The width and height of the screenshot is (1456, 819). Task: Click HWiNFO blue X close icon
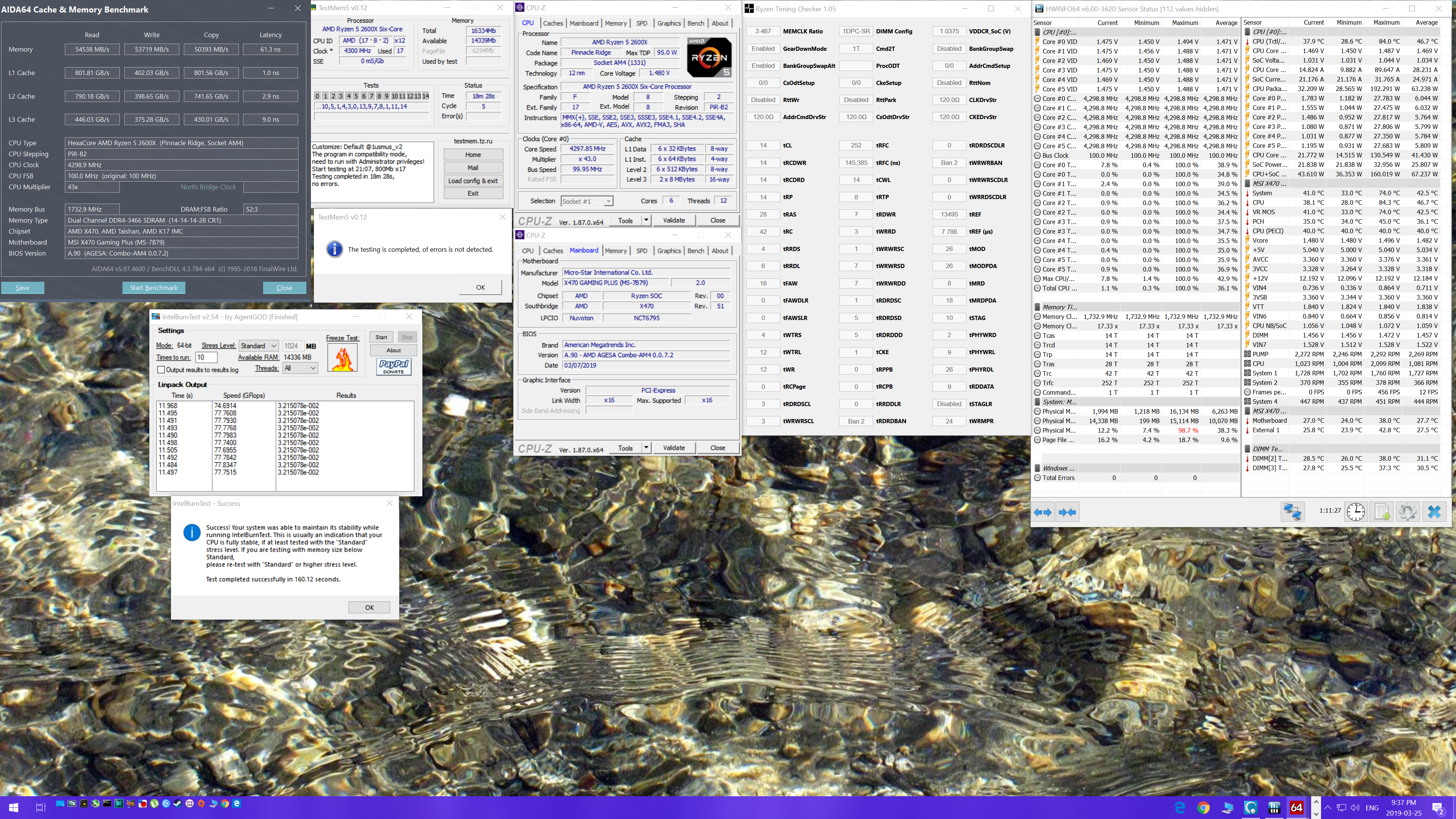pyautogui.click(x=1434, y=511)
